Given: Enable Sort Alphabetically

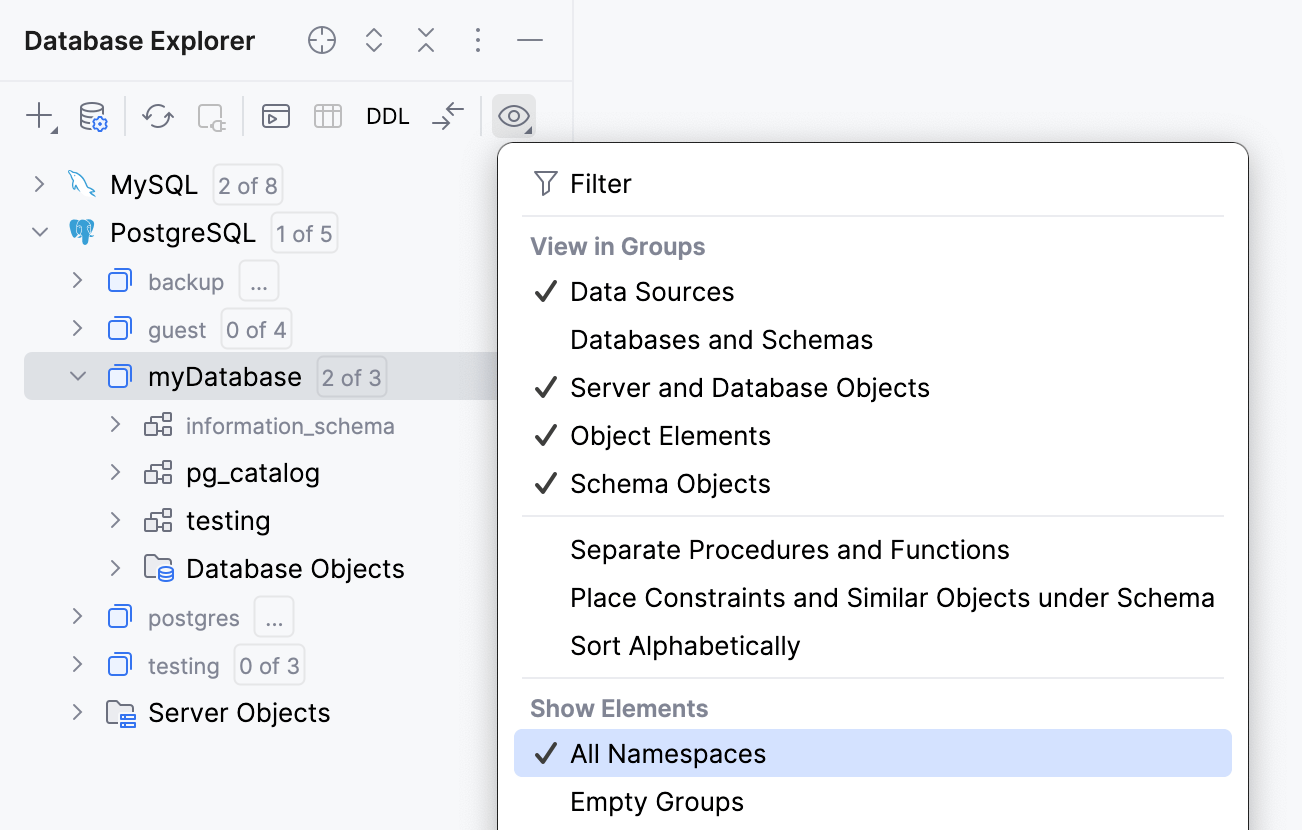Looking at the screenshot, I should click(x=685, y=645).
